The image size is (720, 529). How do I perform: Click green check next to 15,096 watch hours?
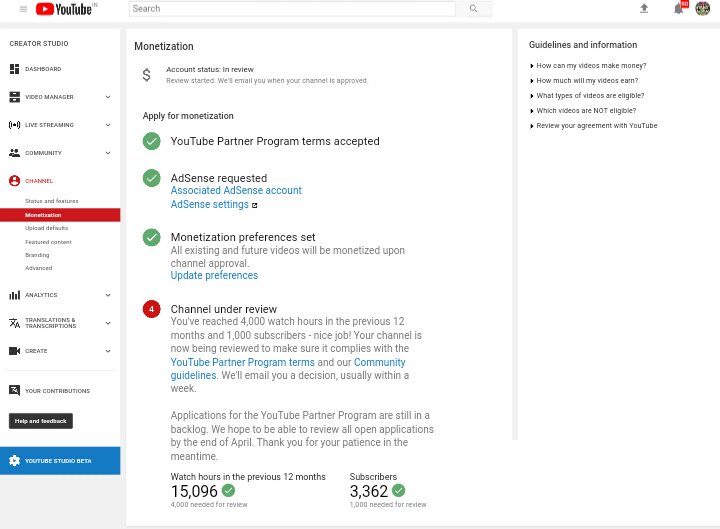pyautogui.click(x=228, y=490)
